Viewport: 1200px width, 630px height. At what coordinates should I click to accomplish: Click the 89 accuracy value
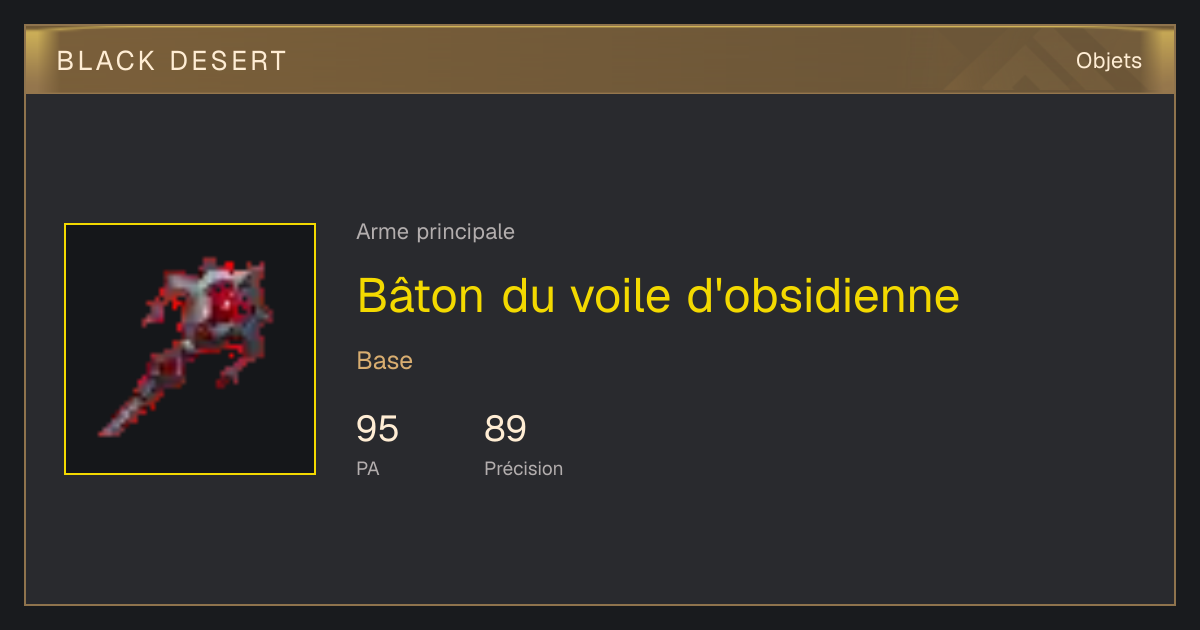pos(505,429)
